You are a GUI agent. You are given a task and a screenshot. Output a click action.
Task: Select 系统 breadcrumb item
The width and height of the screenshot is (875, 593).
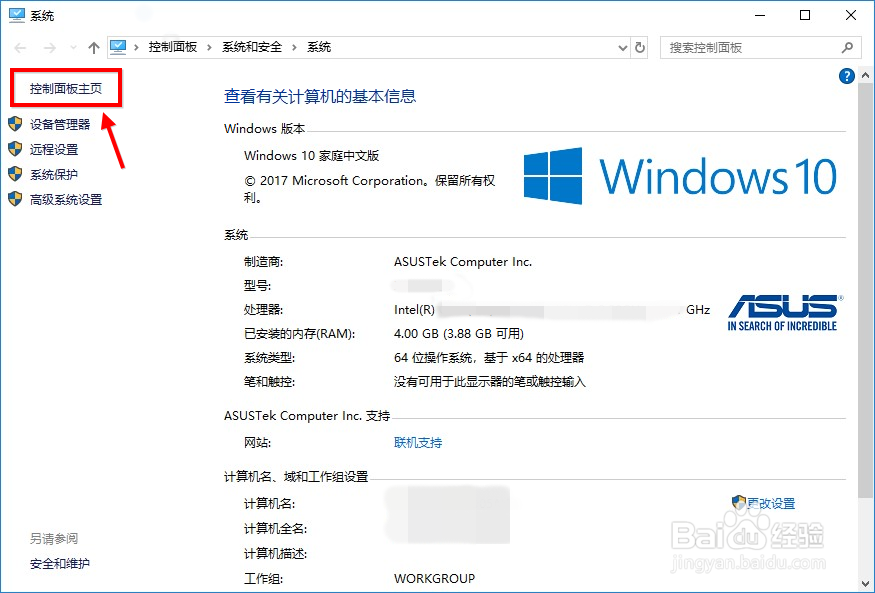click(x=319, y=47)
